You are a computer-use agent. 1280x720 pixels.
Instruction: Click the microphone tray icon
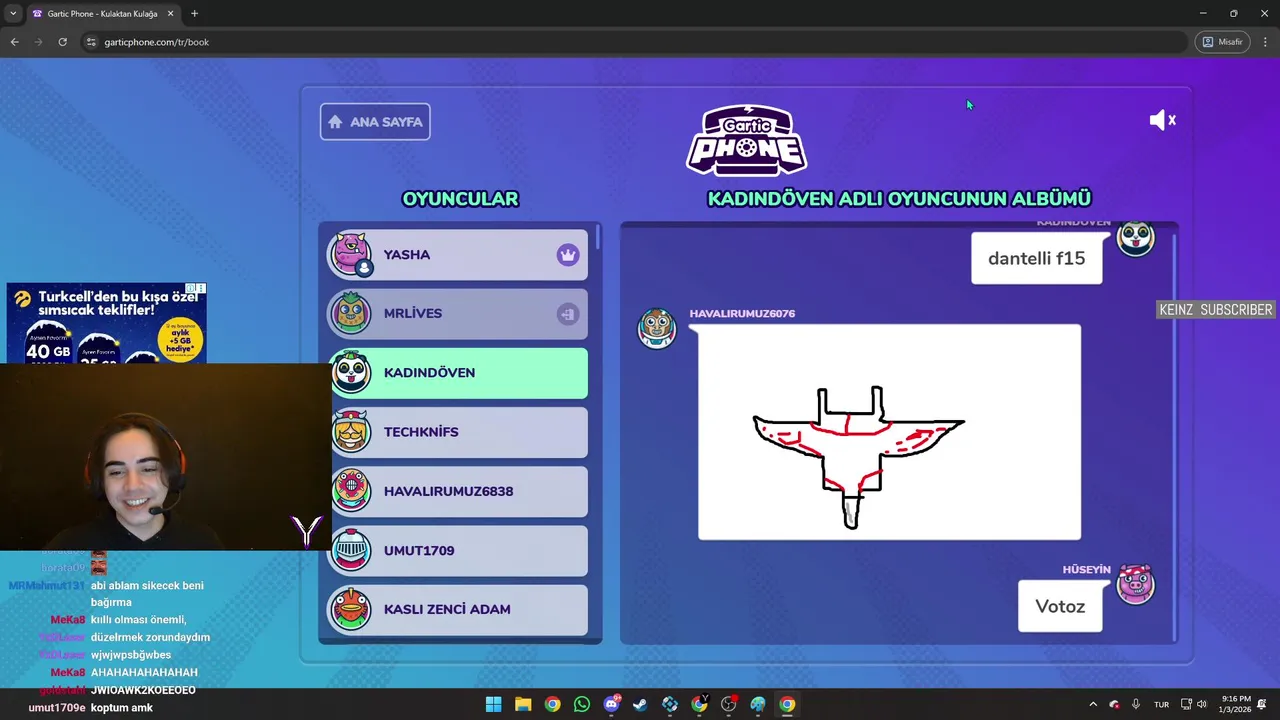tap(1136, 704)
